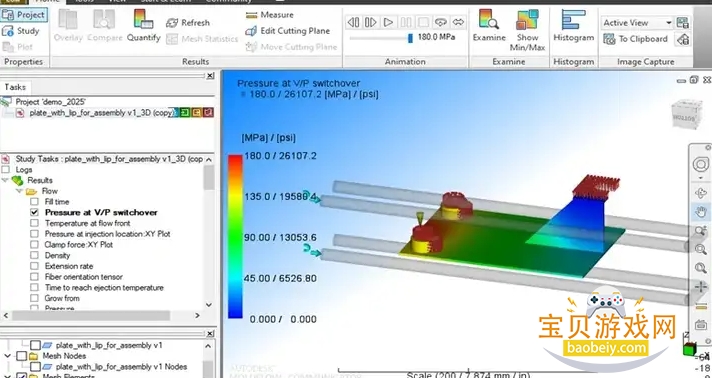Collapse the Mesh Nodes layer group
This screenshot has height=378, width=712.
(7, 356)
